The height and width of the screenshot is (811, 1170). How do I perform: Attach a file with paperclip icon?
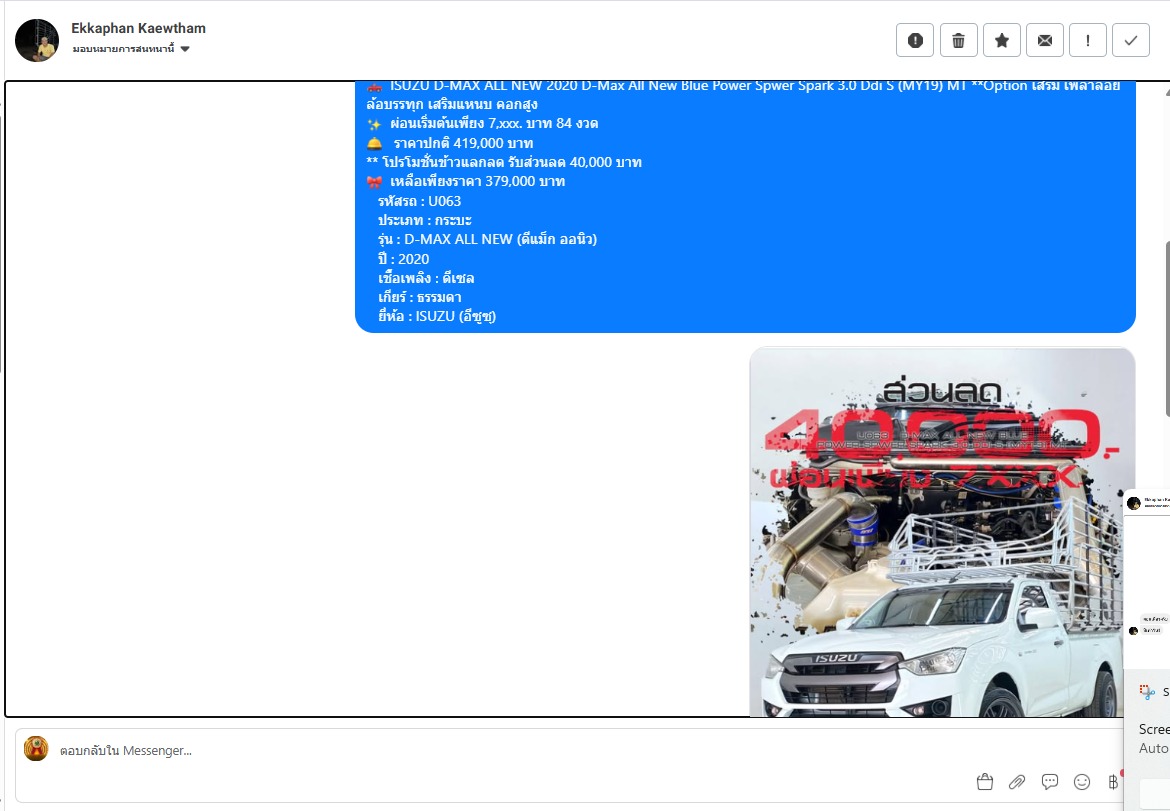point(1016,782)
